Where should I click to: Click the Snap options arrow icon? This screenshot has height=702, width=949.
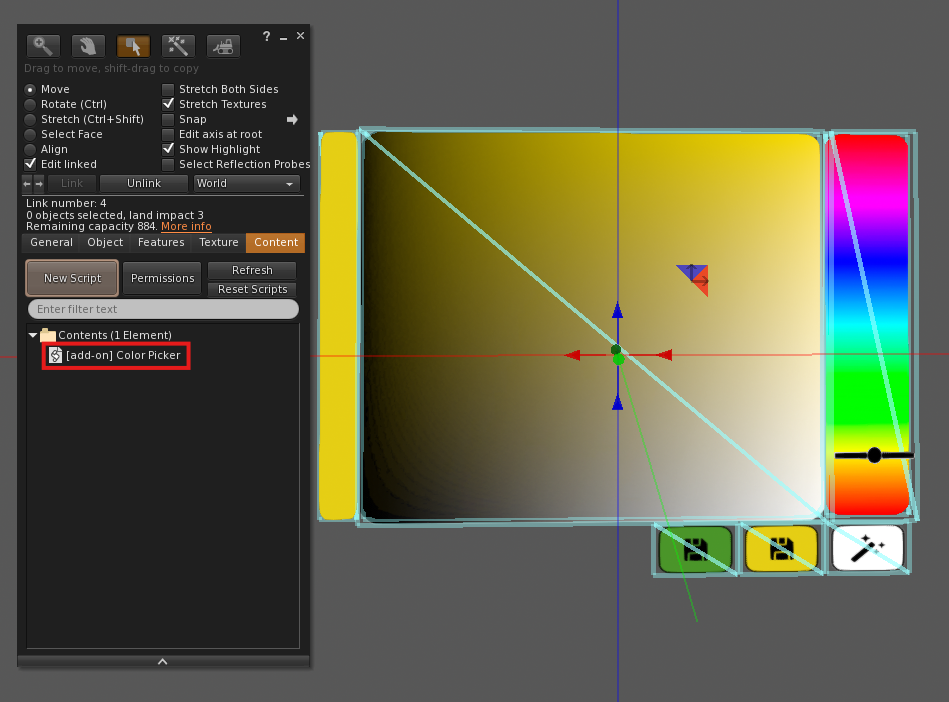pyautogui.click(x=292, y=119)
